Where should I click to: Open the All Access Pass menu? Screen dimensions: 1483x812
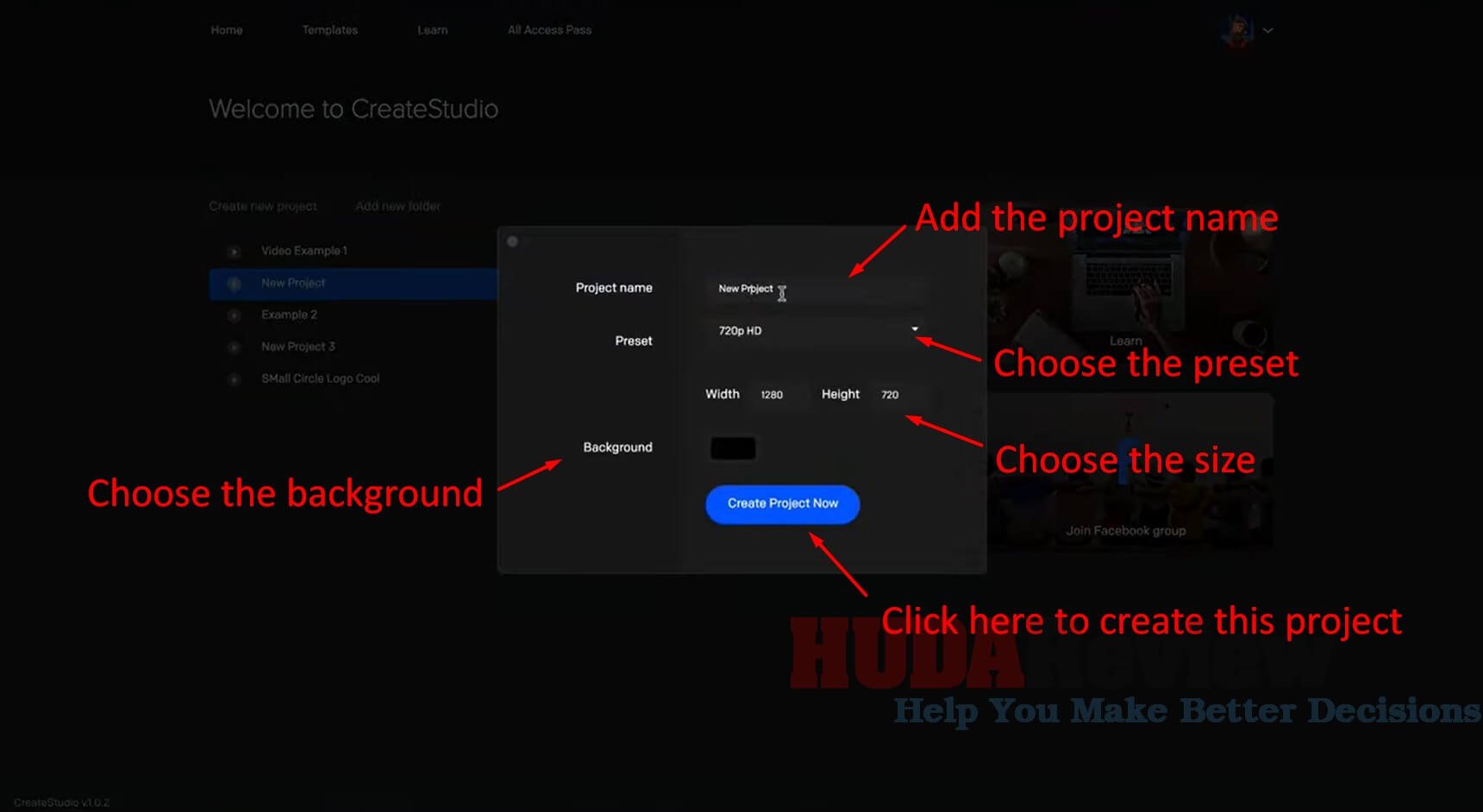point(549,30)
